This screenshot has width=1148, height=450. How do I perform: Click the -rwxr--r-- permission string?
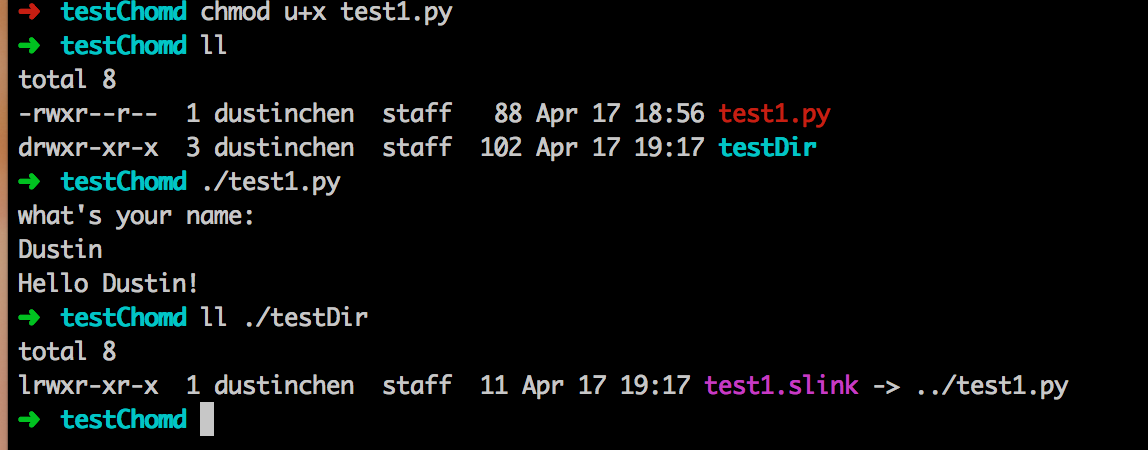tap(88, 113)
